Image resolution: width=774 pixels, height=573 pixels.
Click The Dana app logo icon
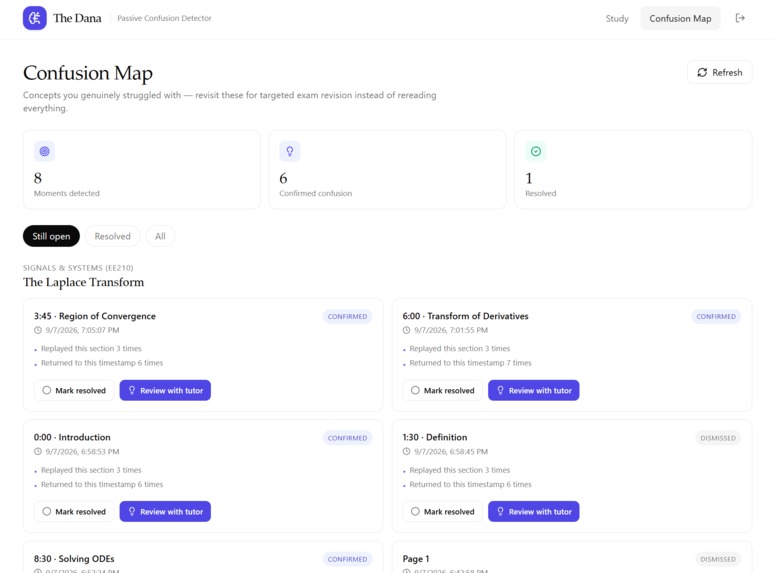pyautogui.click(x=35, y=18)
